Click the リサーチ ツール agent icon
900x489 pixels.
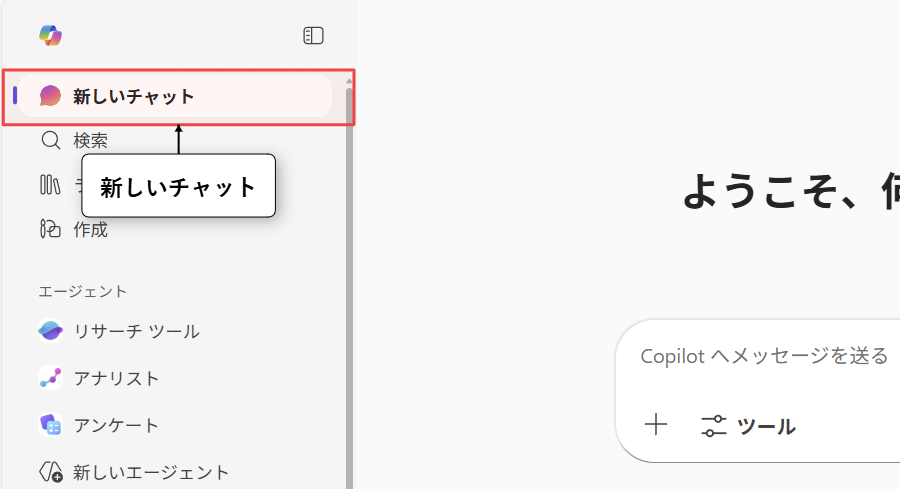tap(50, 331)
